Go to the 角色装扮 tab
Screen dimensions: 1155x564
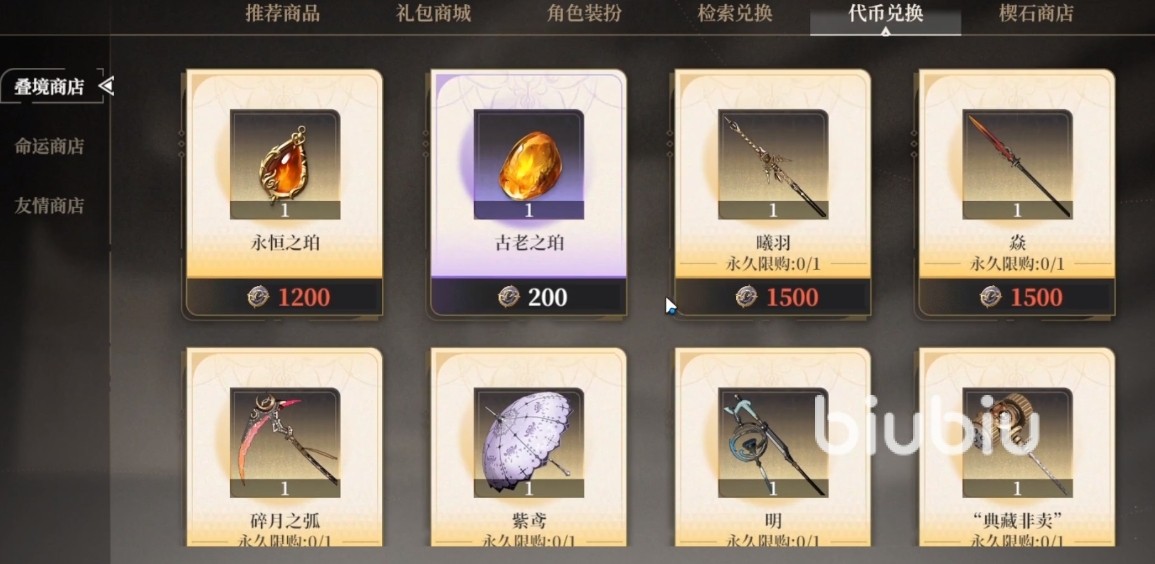(584, 13)
